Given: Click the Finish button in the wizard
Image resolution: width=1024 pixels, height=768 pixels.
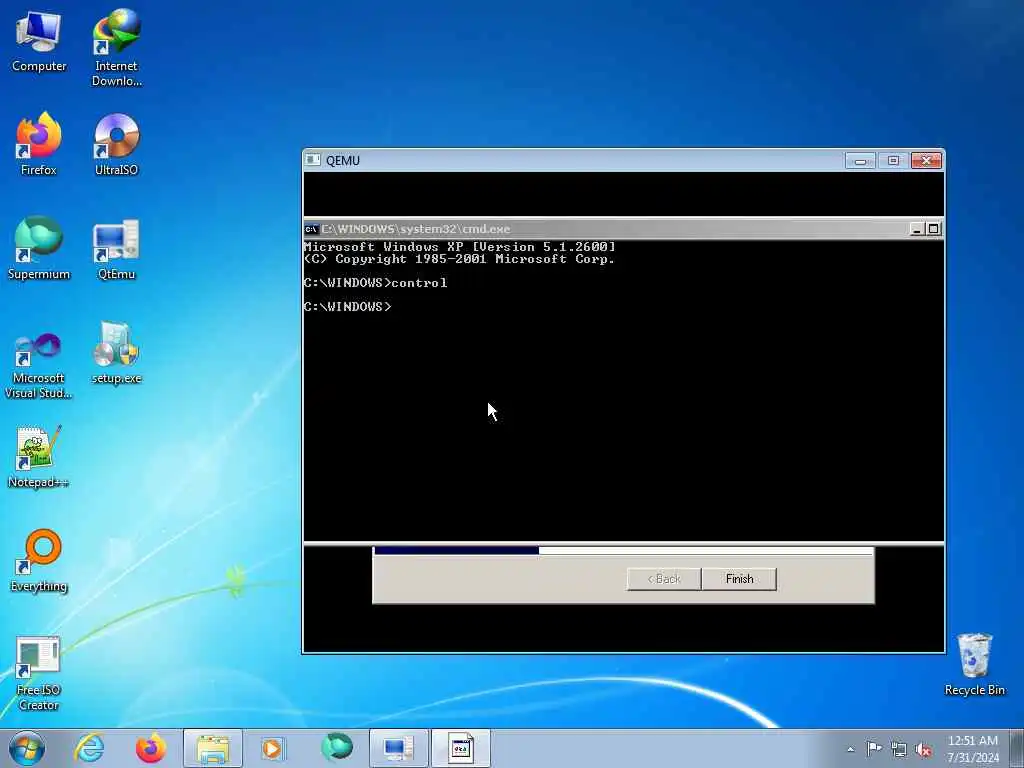Looking at the screenshot, I should [x=739, y=579].
